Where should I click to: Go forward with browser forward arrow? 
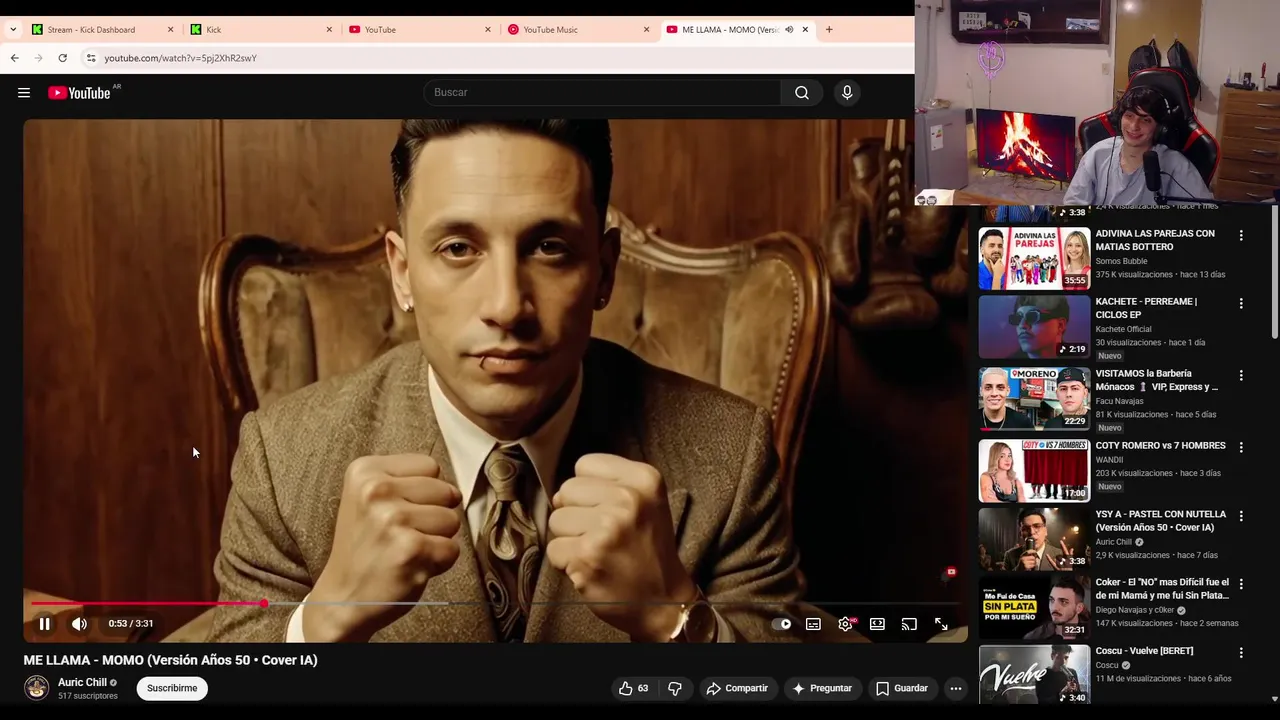[x=38, y=58]
